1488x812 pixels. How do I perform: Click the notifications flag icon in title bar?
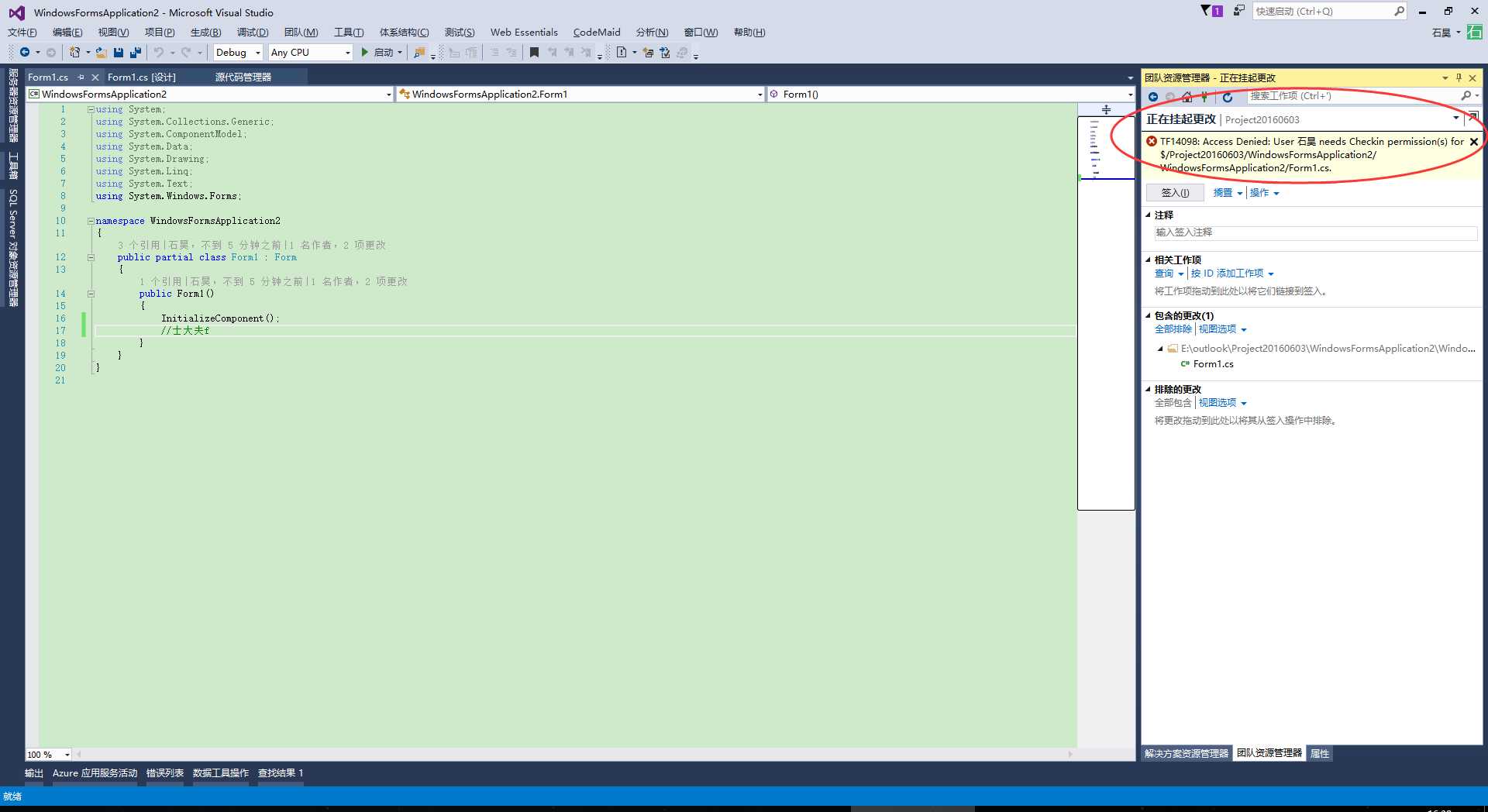pos(1211,11)
